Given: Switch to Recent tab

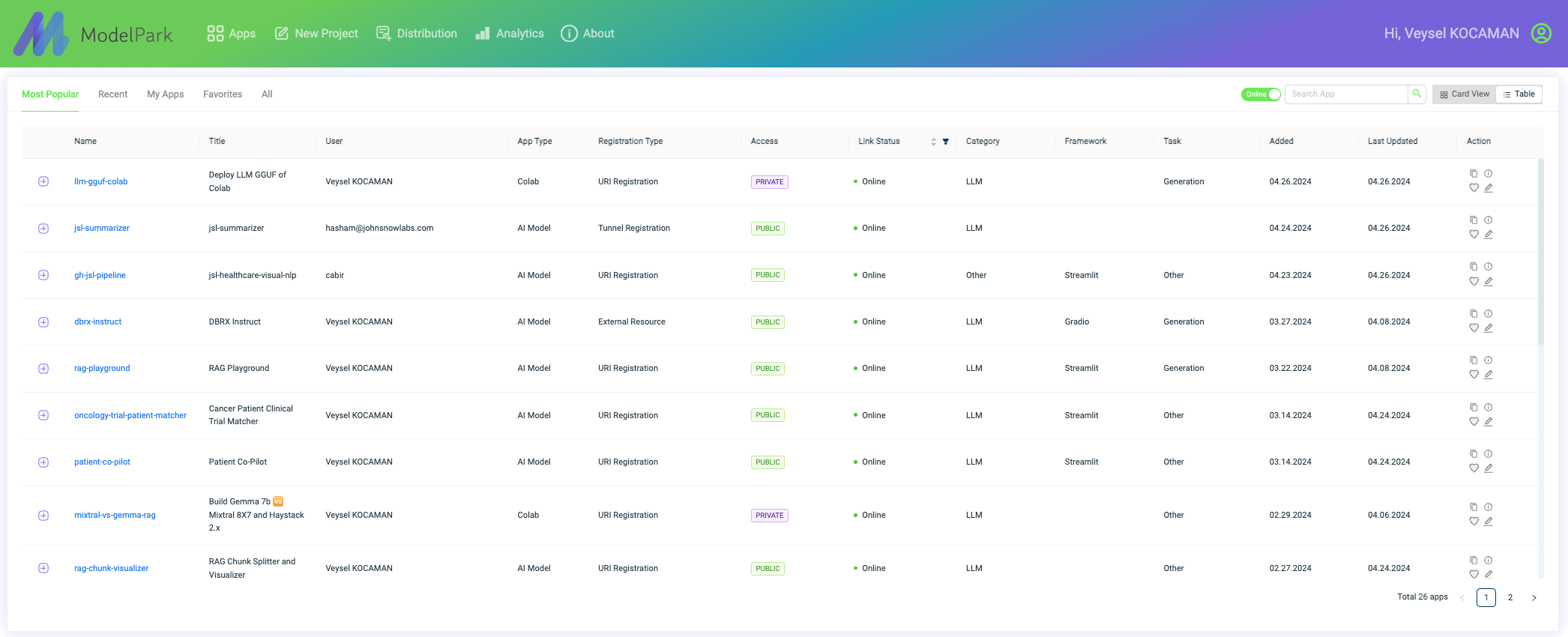Looking at the screenshot, I should pos(113,94).
